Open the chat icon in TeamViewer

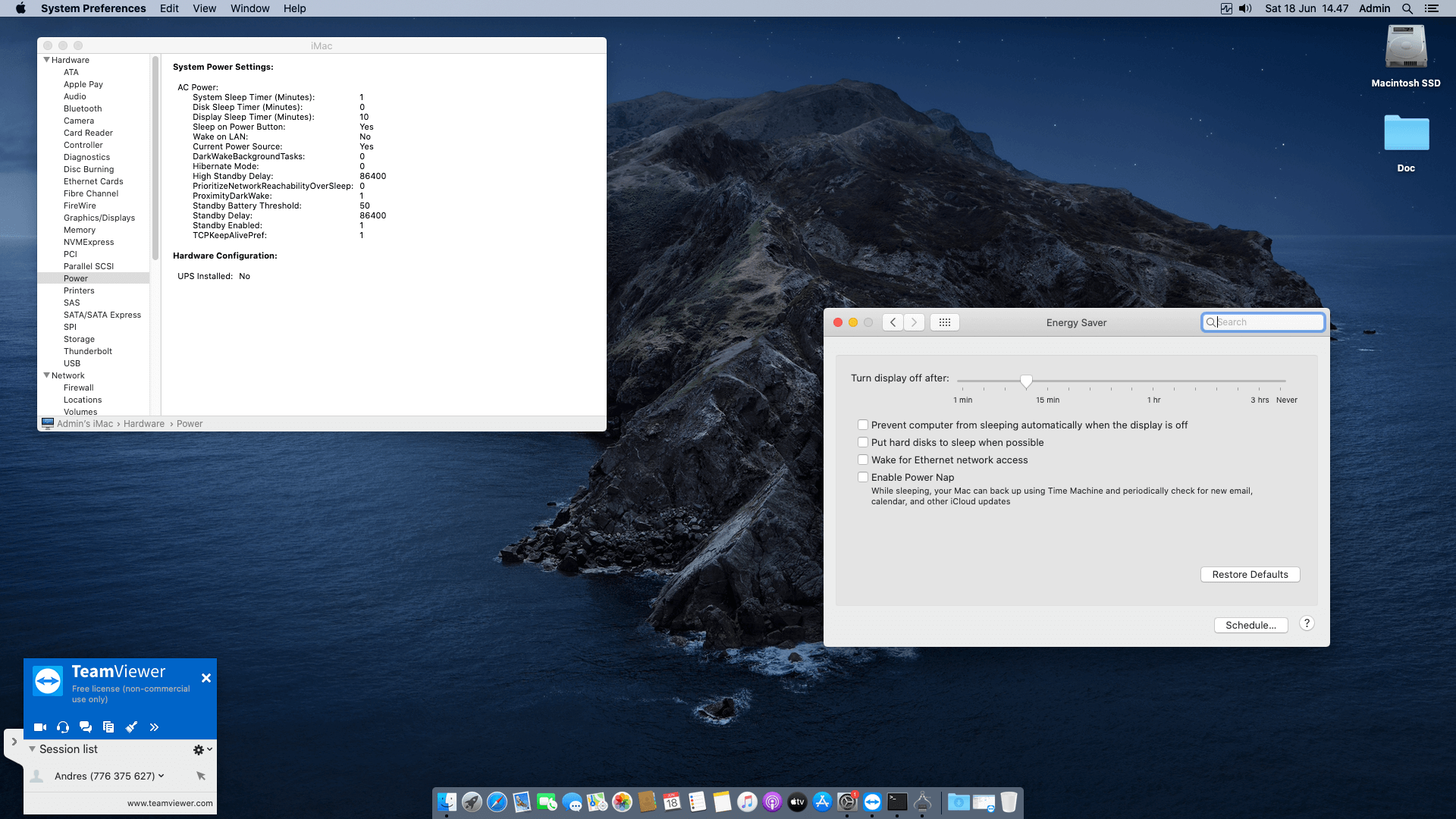pyautogui.click(x=86, y=726)
